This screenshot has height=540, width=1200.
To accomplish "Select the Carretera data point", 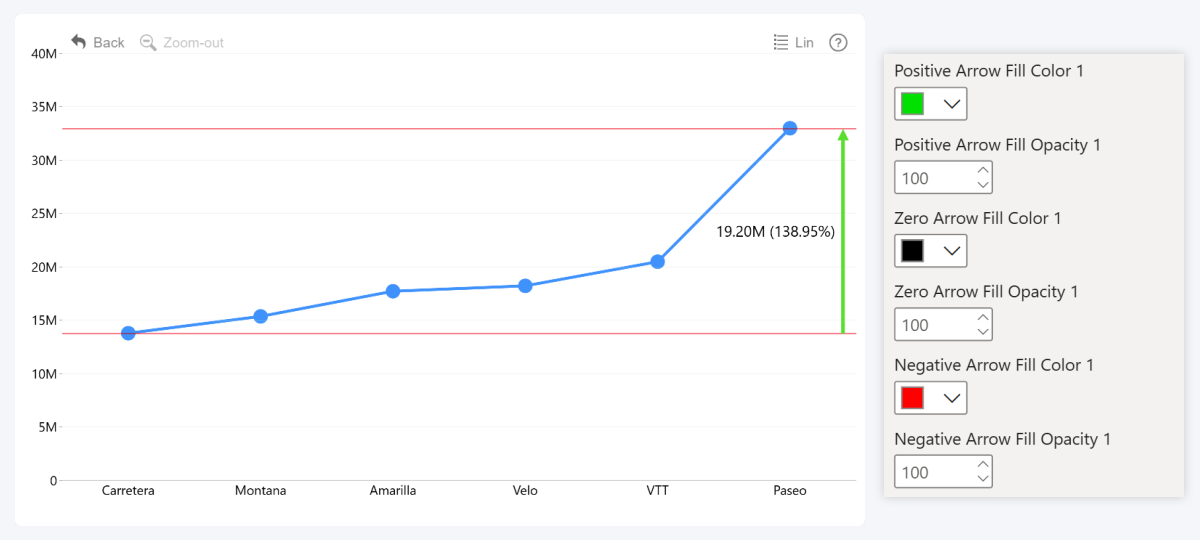I will click(128, 333).
